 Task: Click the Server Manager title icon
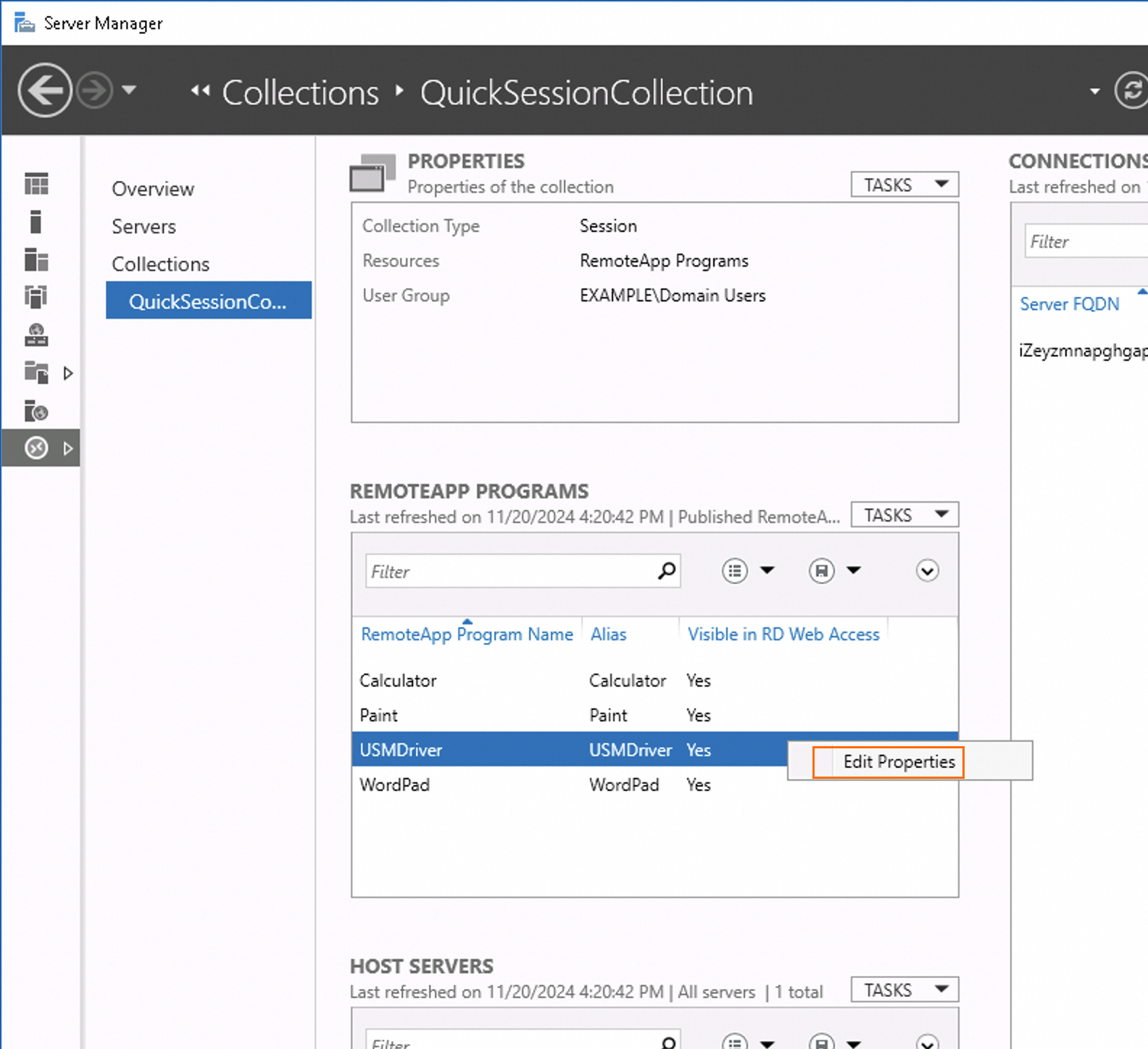tap(25, 22)
